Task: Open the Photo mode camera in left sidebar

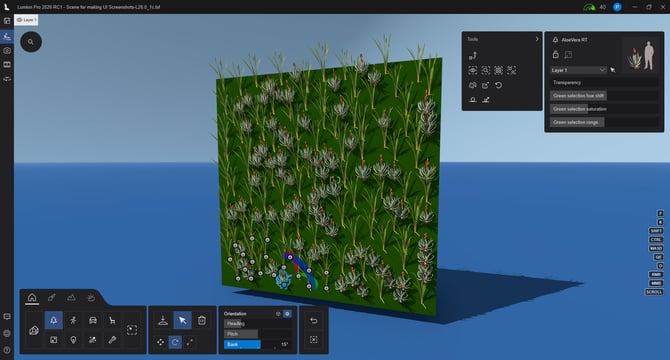Action: [x=7, y=50]
